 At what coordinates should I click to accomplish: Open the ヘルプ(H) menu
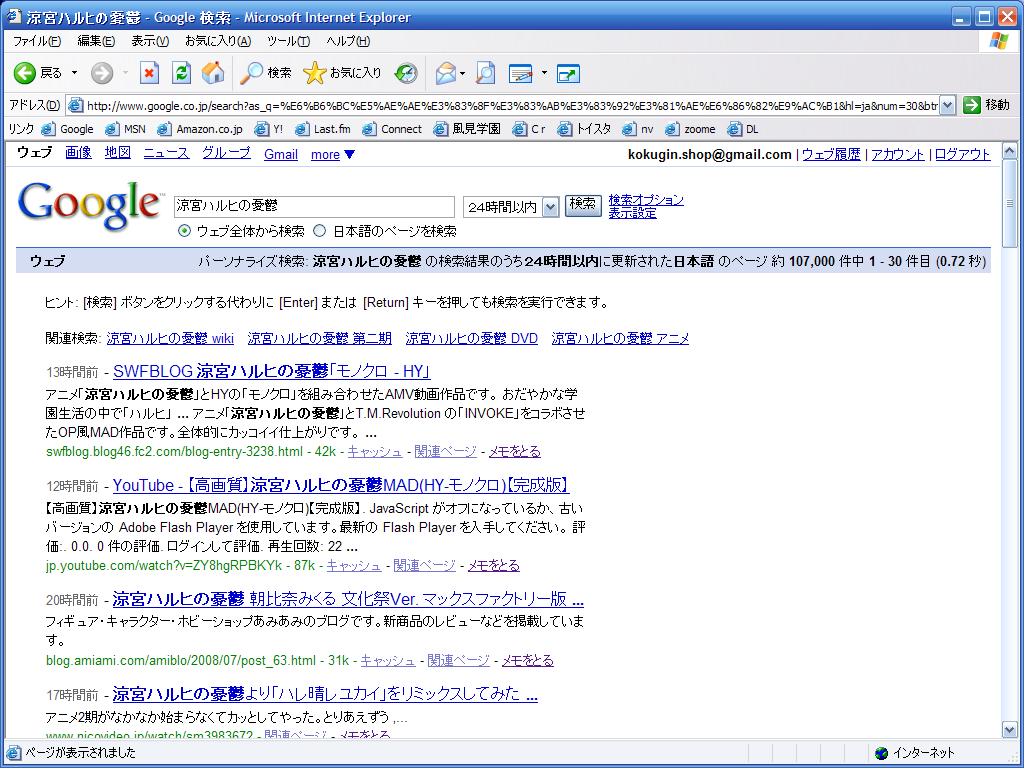[348, 41]
